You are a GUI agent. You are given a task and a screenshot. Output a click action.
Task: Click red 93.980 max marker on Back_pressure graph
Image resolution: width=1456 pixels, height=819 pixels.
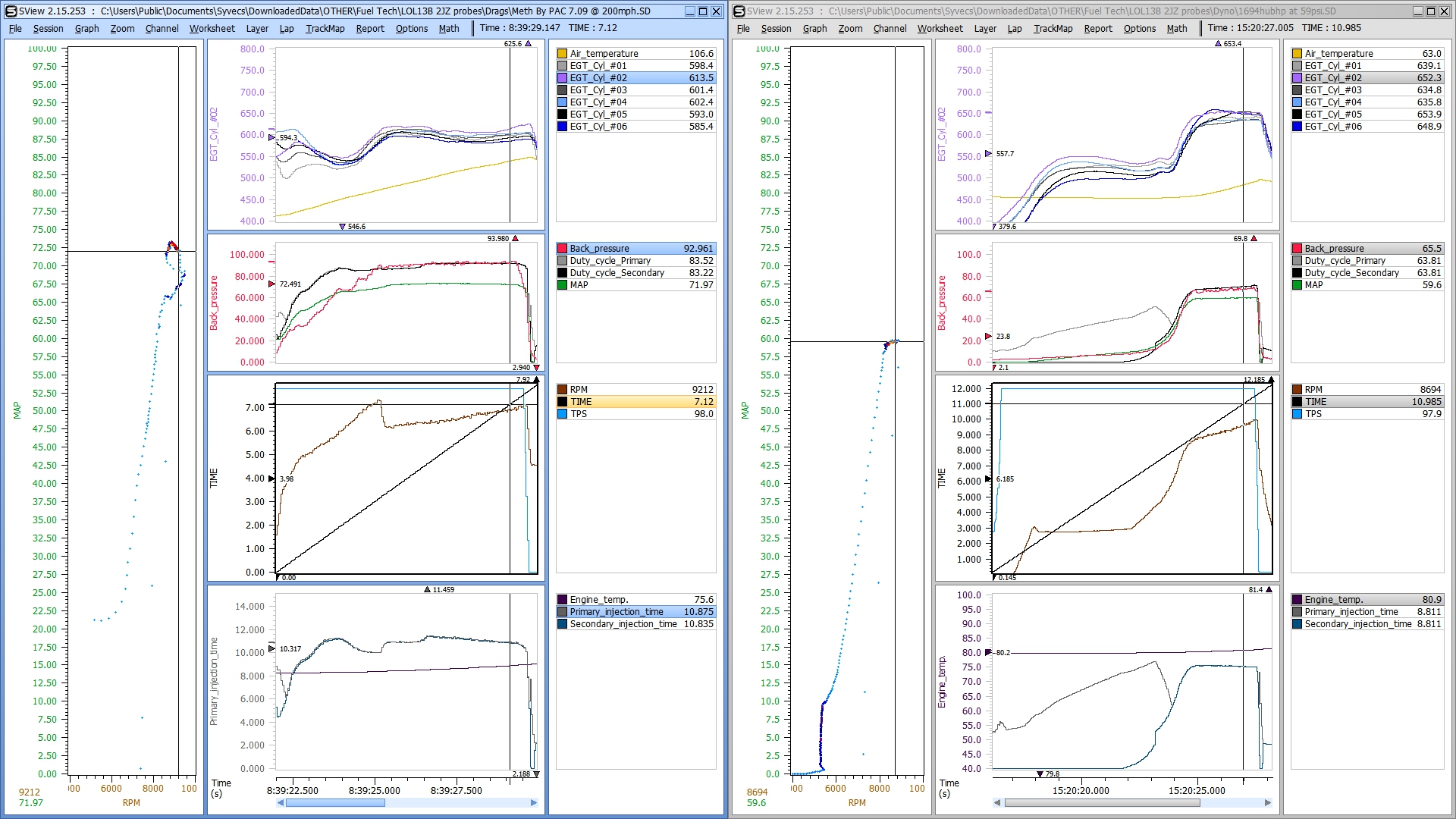point(516,239)
